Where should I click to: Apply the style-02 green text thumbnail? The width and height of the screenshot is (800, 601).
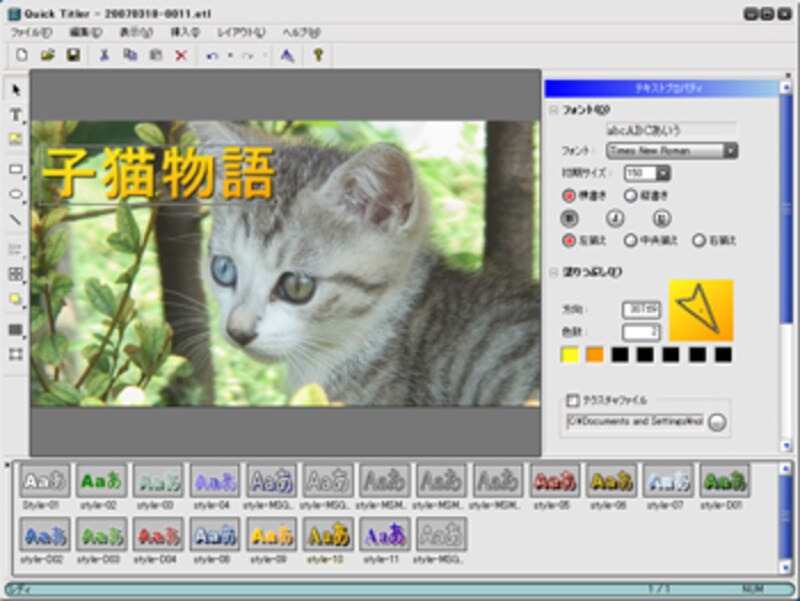pos(101,481)
